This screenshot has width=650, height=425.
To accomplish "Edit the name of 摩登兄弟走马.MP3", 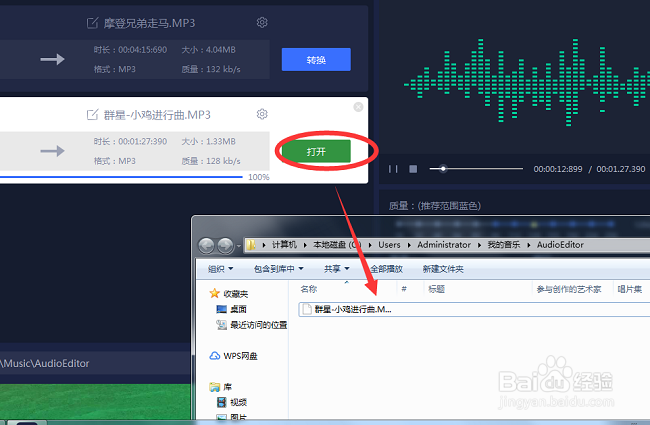I will 92,23.
